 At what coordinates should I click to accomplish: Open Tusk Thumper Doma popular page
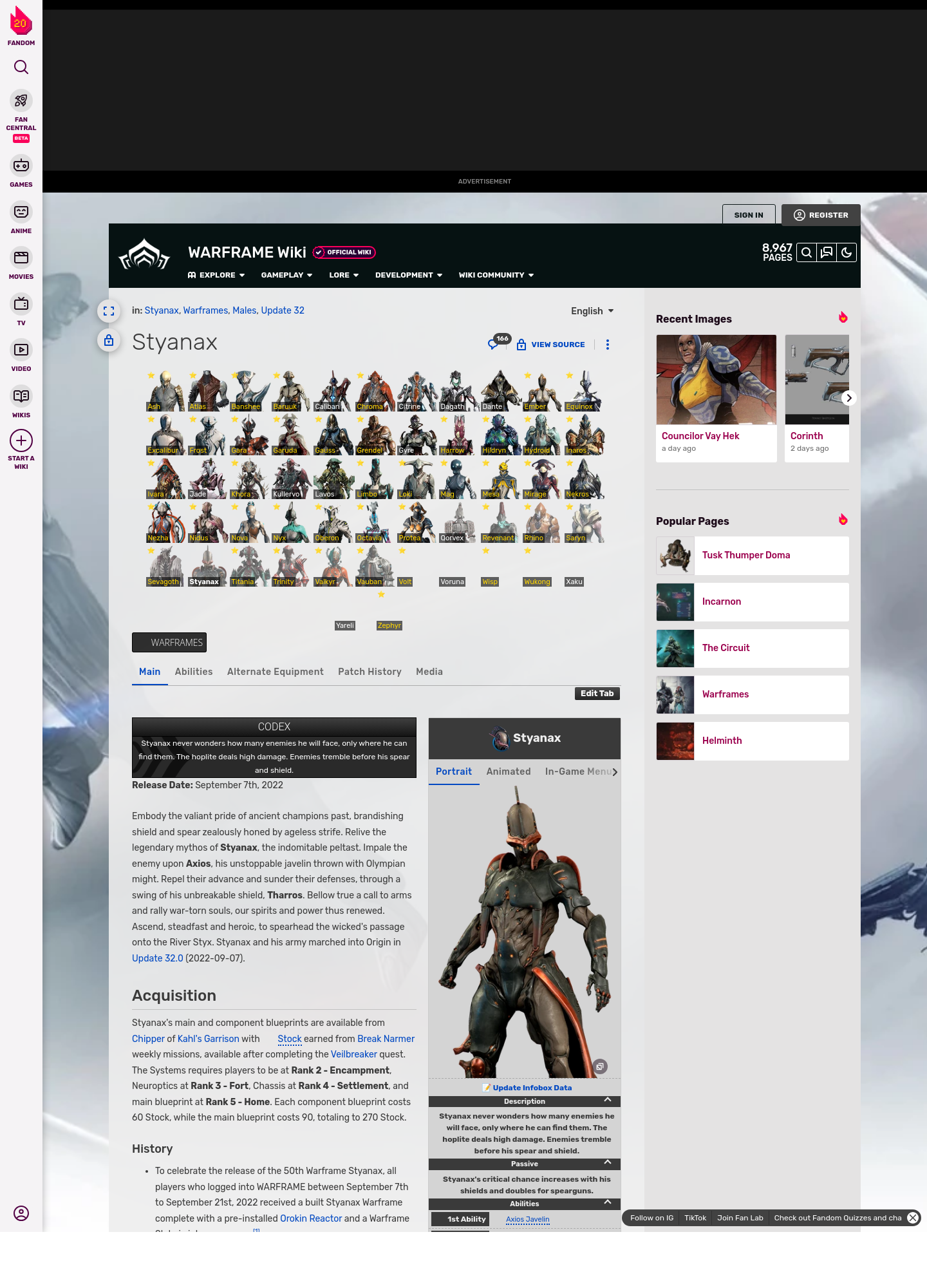(753, 555)
